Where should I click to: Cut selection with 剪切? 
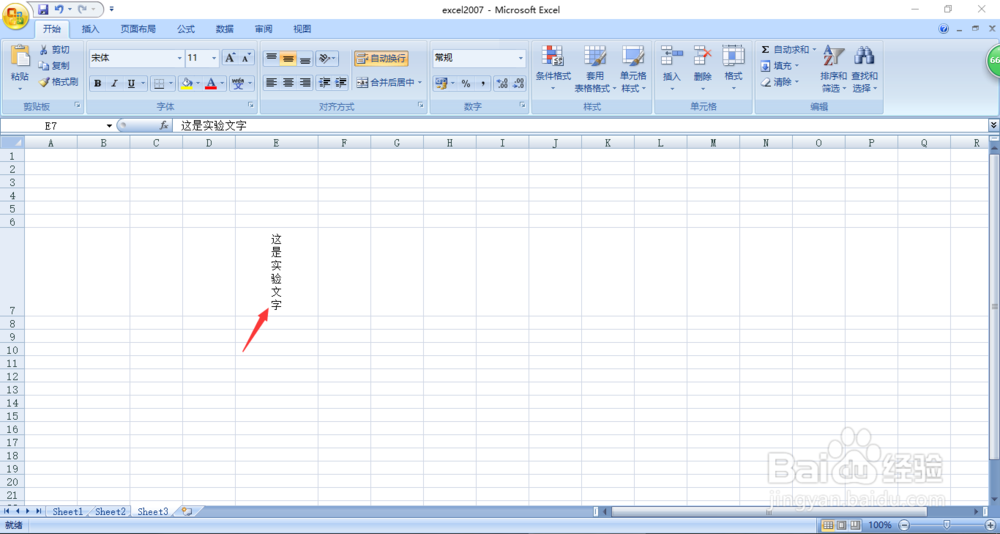(x=54, y=50)
